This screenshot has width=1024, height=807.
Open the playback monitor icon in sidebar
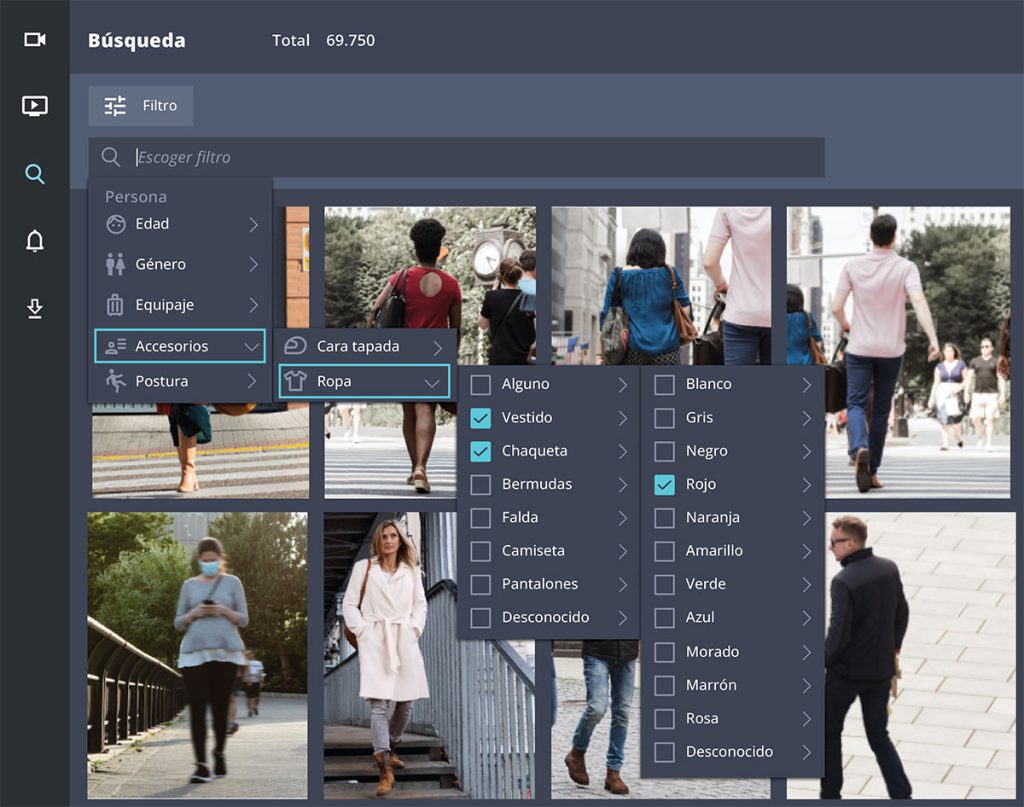pyautogui.click(x=33, y=107)
